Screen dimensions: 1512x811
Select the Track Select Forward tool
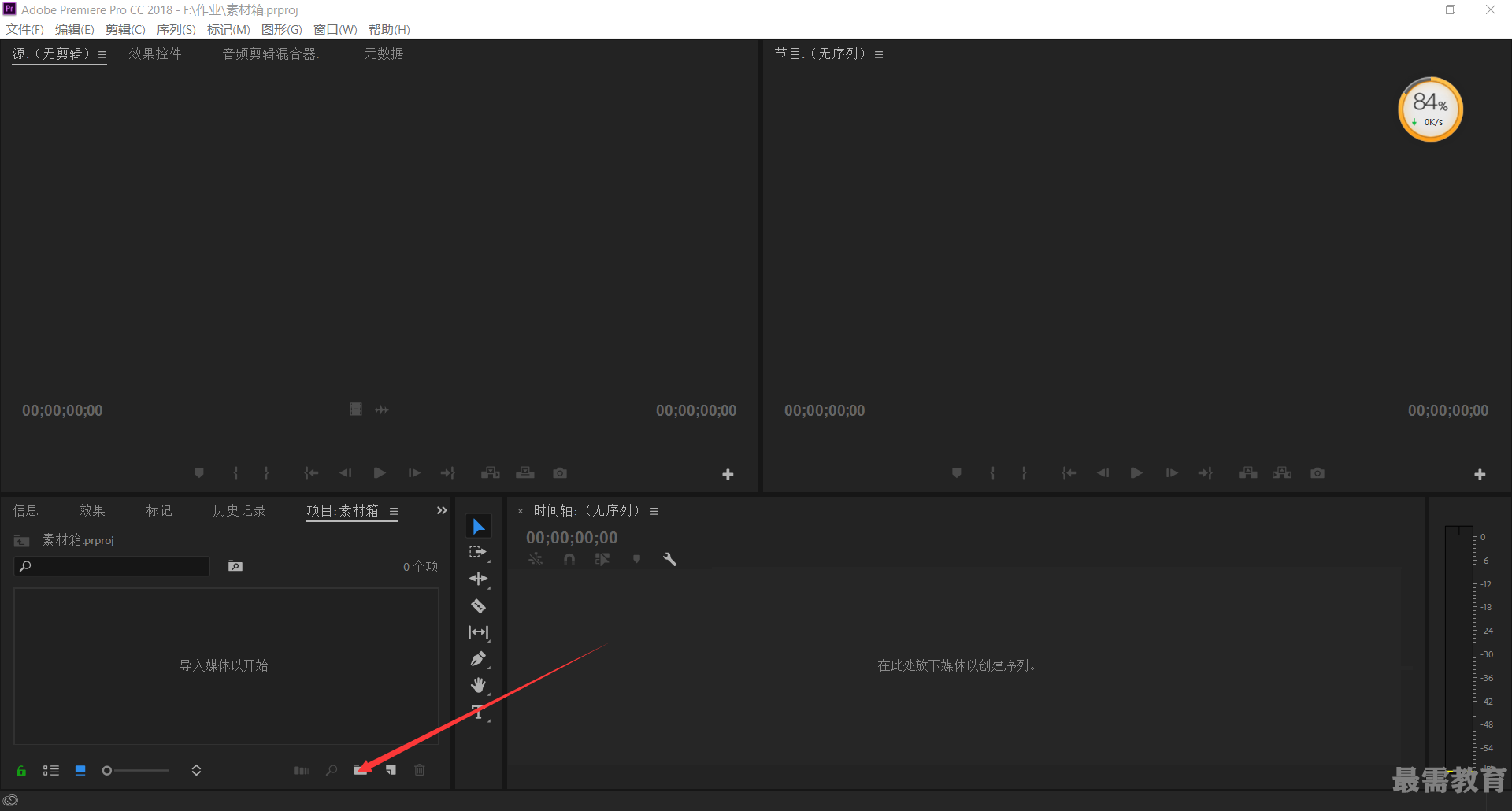click(478, 553)
